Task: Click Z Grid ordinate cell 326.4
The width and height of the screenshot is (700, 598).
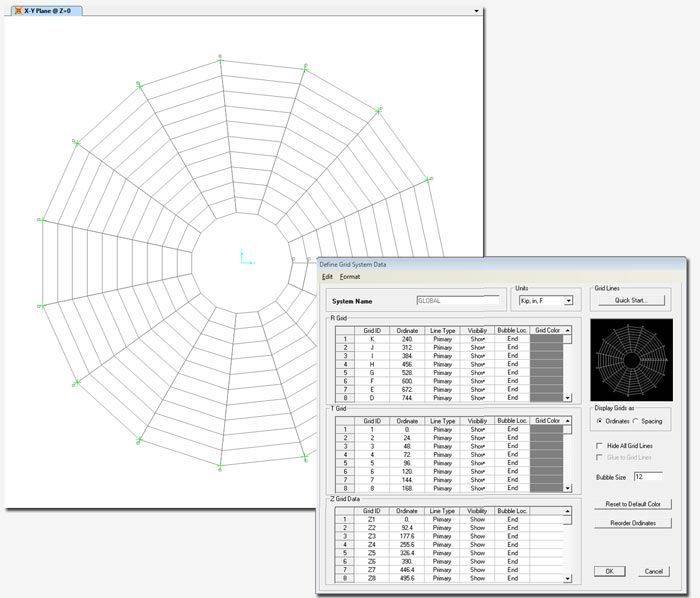Action: tap(407, 553)
